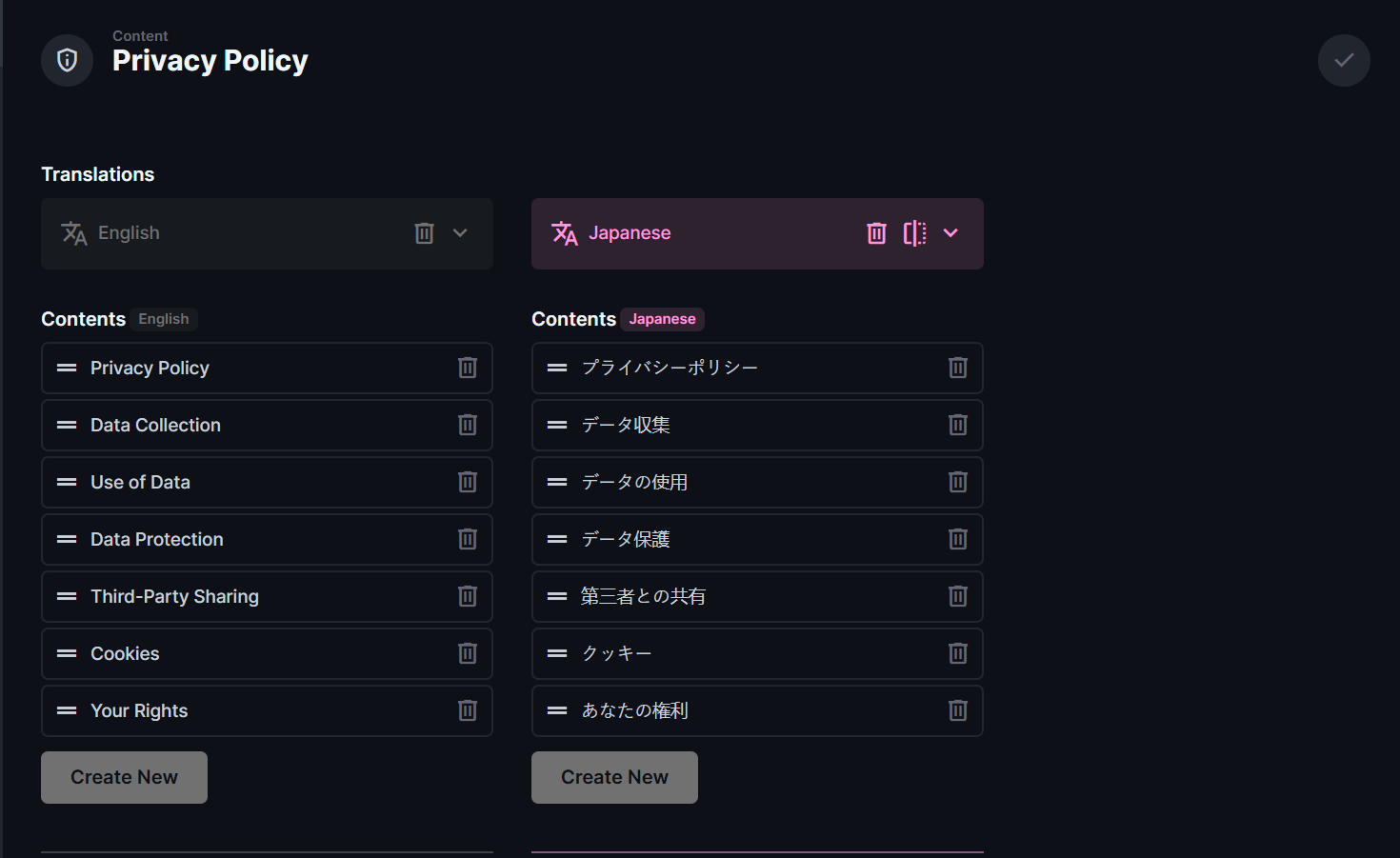Screen dimensions: 1400x858
Task: Click the drag handle on プライバシーポリシー row
Action: tap(556, 368)
